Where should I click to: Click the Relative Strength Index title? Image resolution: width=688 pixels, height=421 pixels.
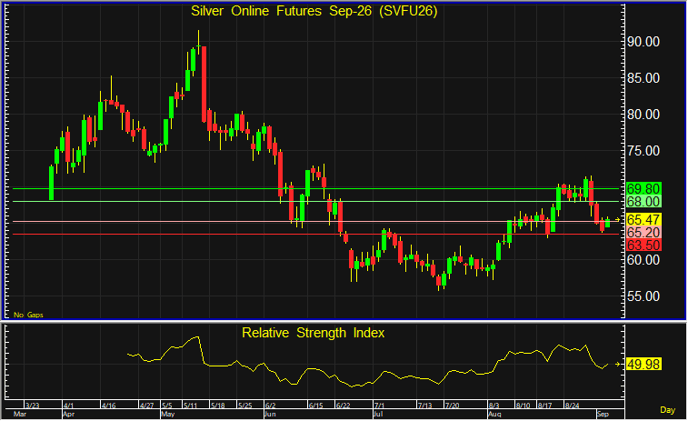click(313, 333)
